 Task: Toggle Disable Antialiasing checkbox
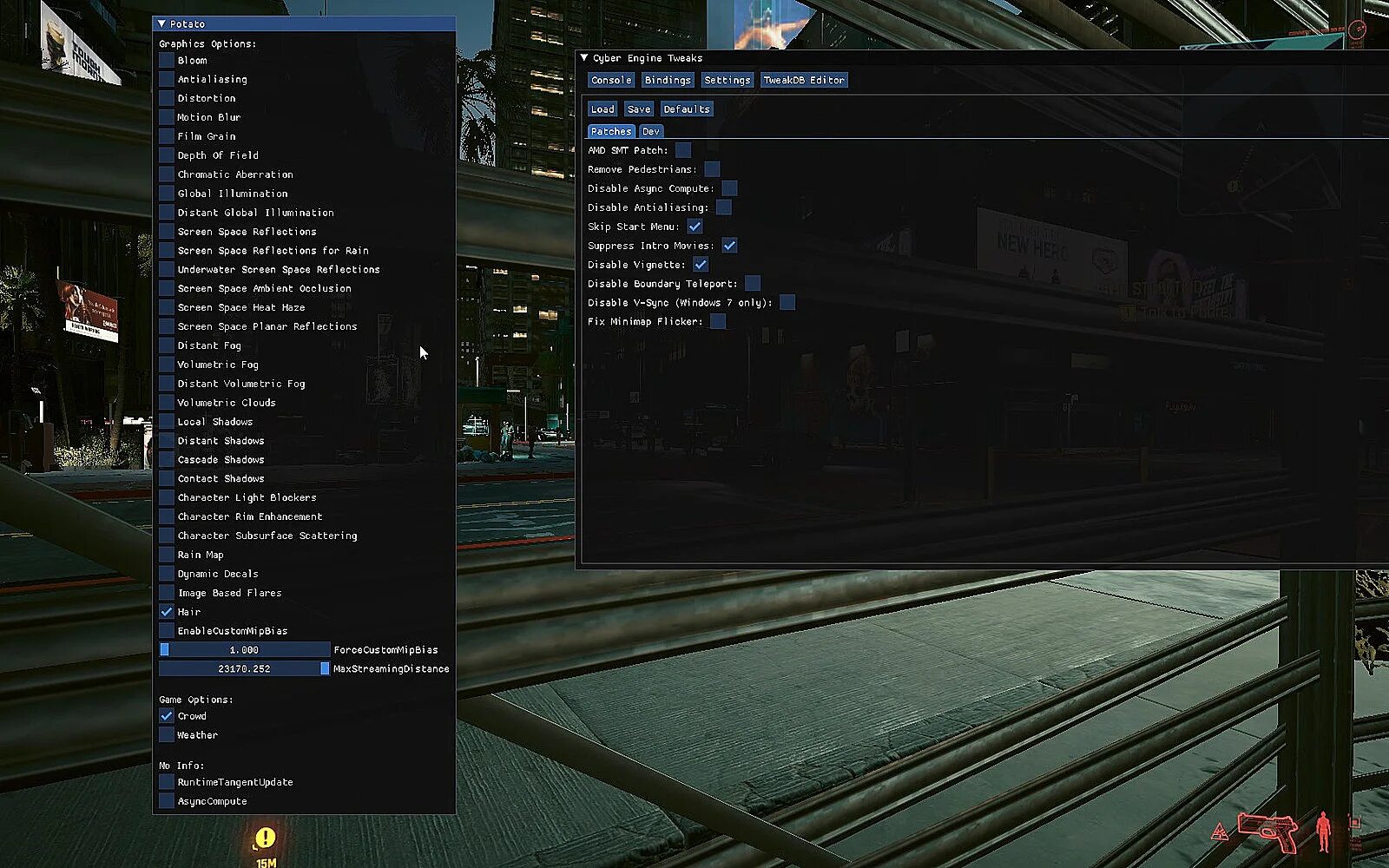tap(723, 207)
